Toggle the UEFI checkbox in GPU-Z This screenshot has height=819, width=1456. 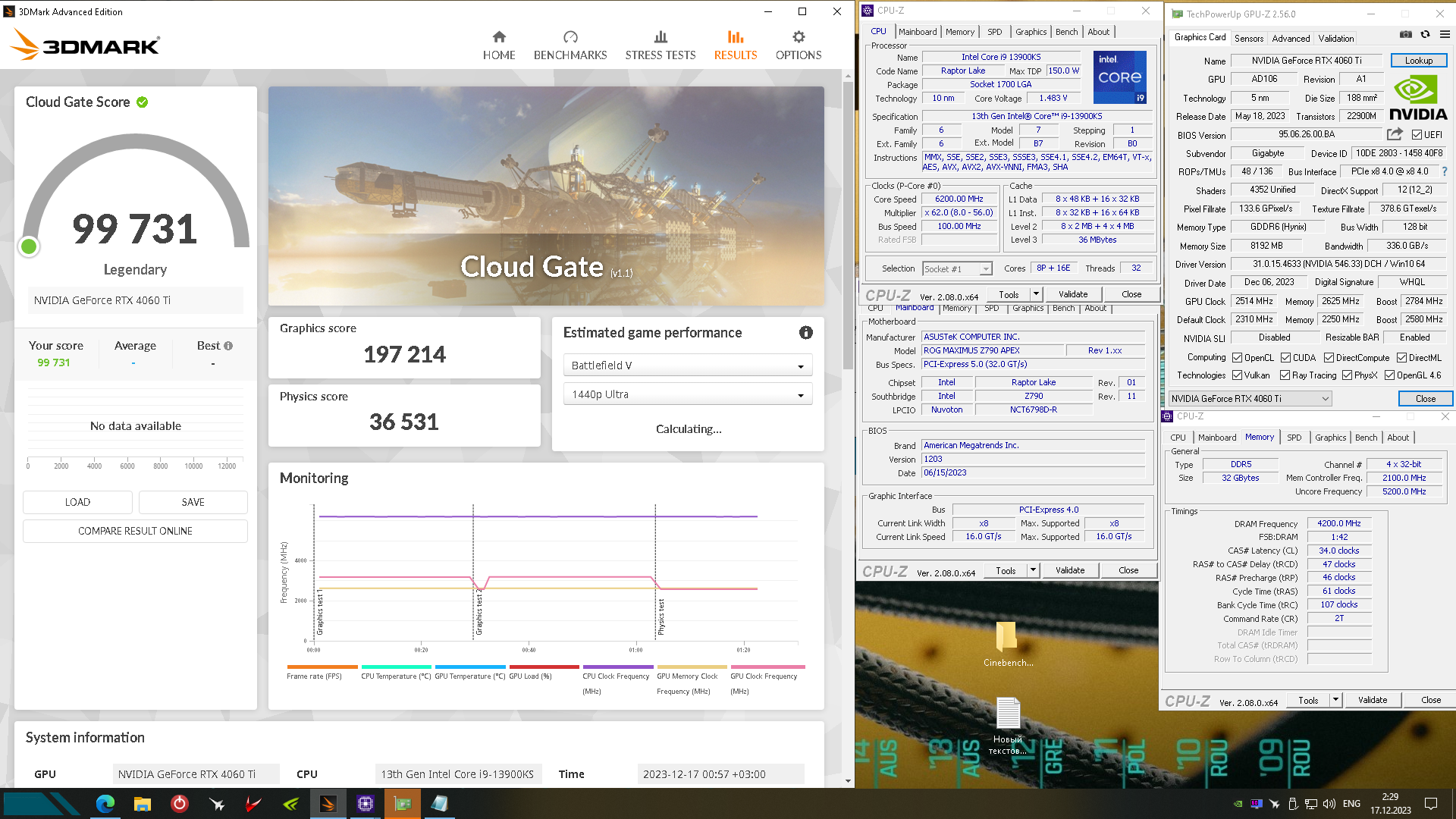click(1417, 135)
